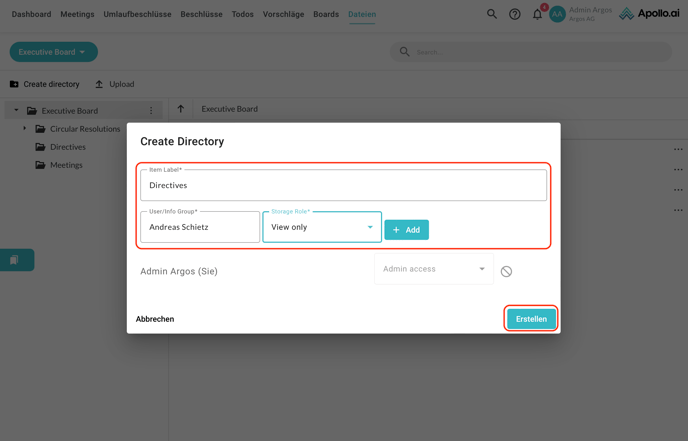Image resolution: width=688 pixels, height=441 pixels.
Task: Open the Executive Board three-dot menu
Action: point(151,111)
